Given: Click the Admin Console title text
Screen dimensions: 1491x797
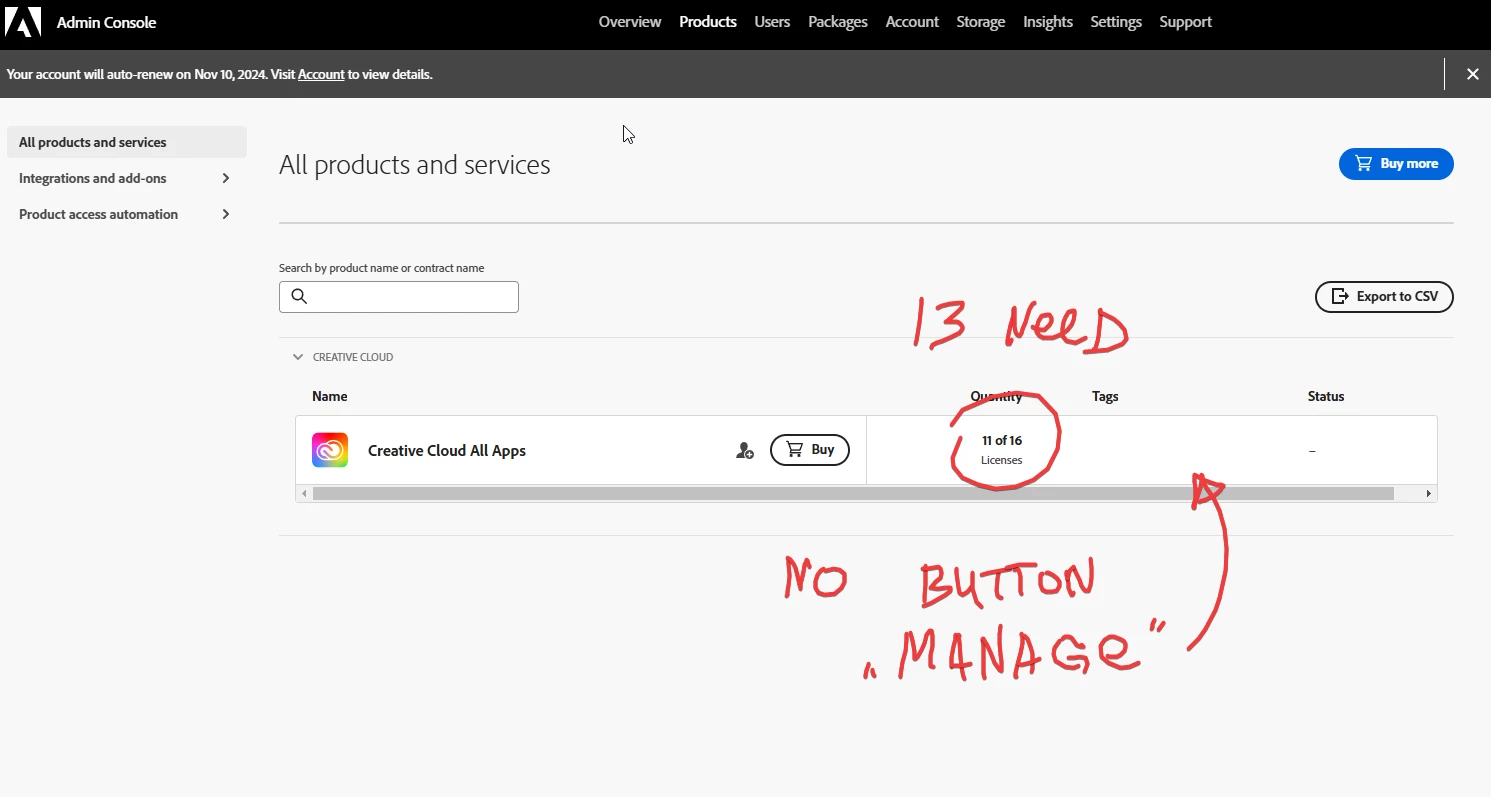Looking at the screenshot, I should pos(107,22).
